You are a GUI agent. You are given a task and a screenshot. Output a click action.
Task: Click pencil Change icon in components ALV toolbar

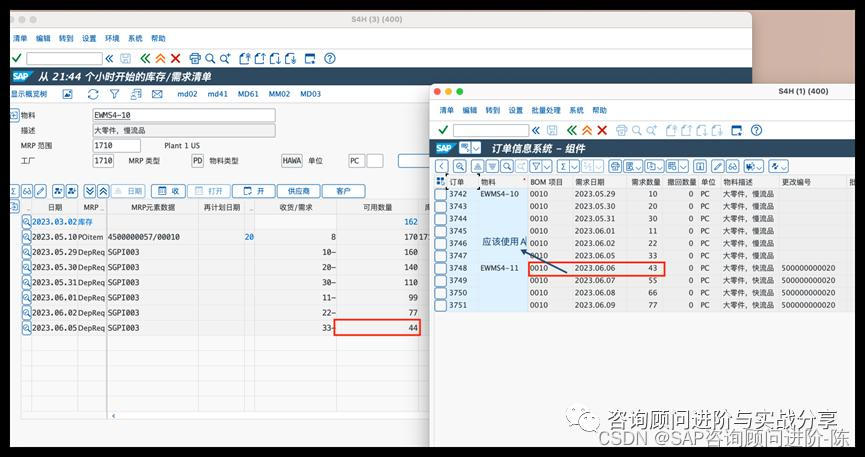point(718,166)
